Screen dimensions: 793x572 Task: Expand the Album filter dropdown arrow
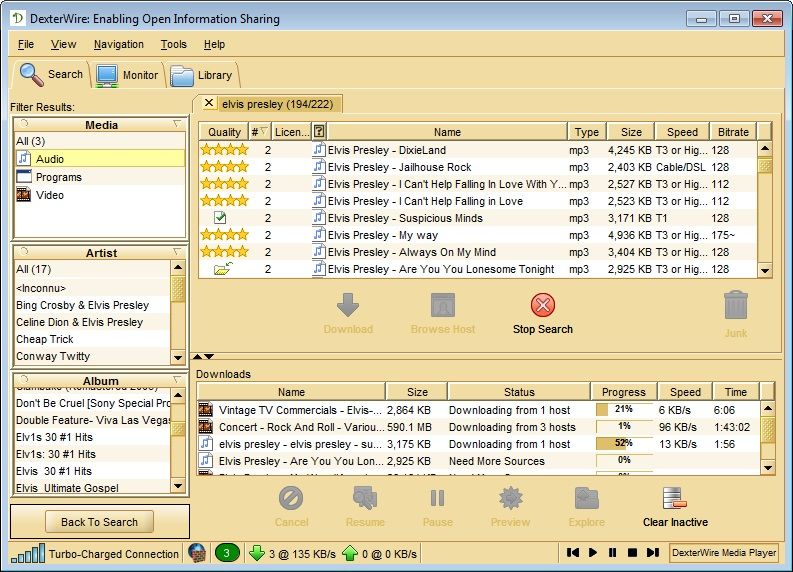pos(177,379)
